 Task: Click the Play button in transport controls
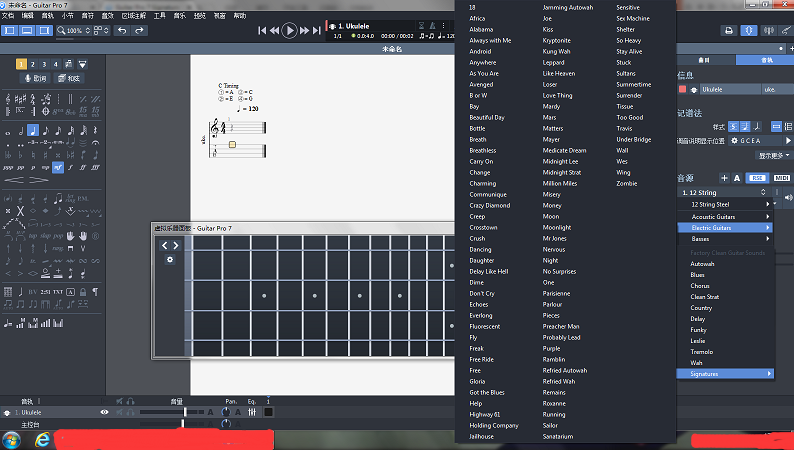[x=290, y=31]
